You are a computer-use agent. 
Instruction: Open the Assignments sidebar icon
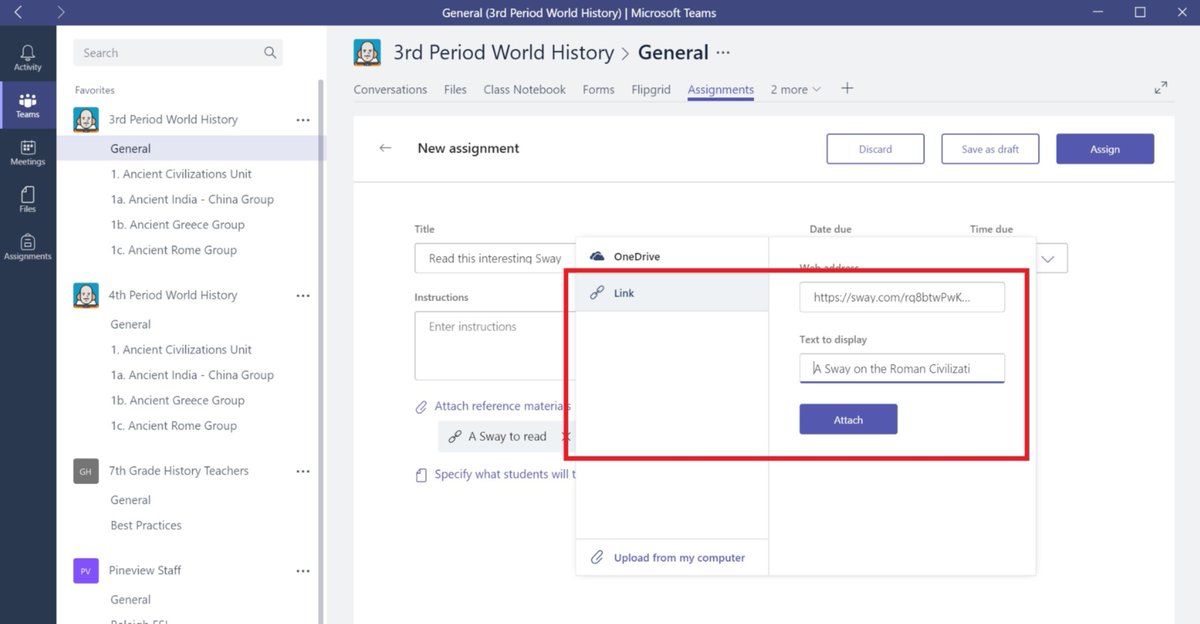tap(27, 246)
